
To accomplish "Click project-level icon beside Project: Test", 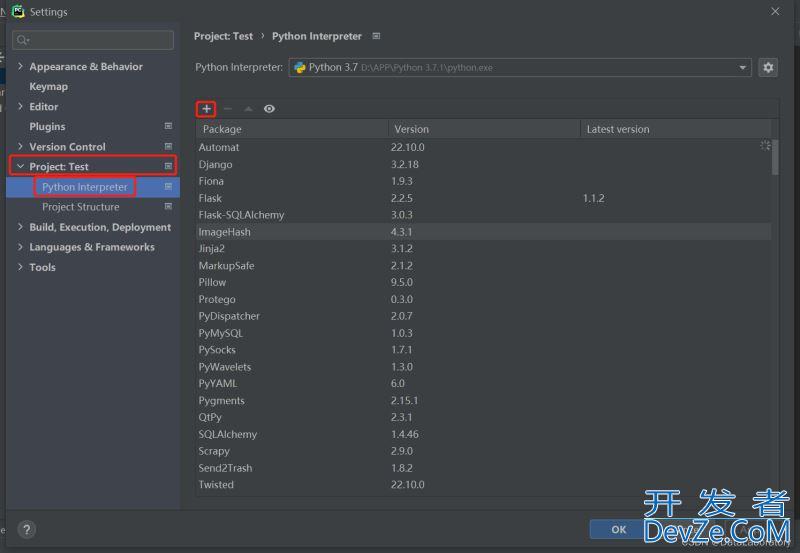I will [168, 166].
